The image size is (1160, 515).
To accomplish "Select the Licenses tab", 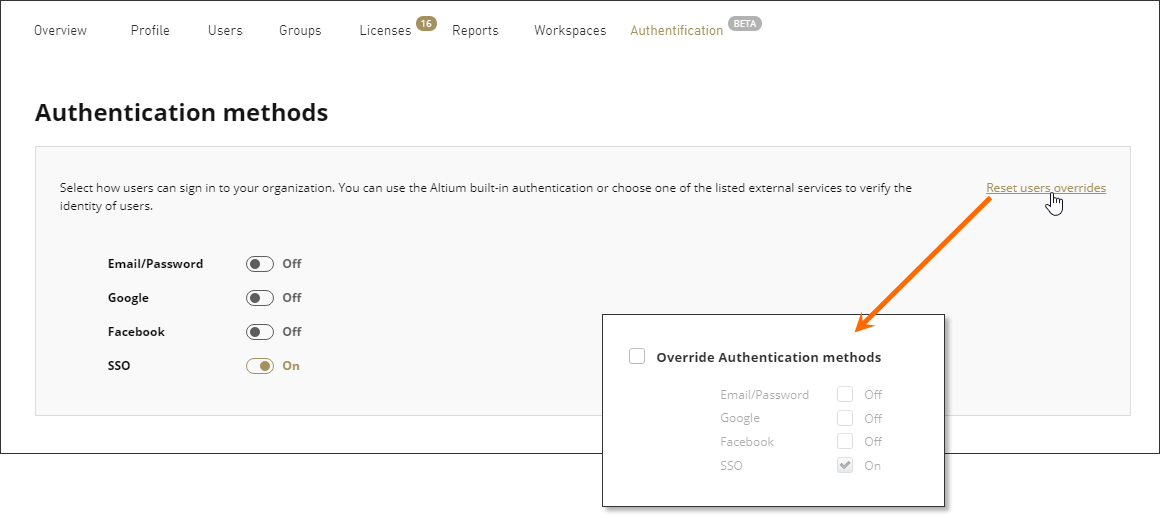I will (x=385, y=30).
